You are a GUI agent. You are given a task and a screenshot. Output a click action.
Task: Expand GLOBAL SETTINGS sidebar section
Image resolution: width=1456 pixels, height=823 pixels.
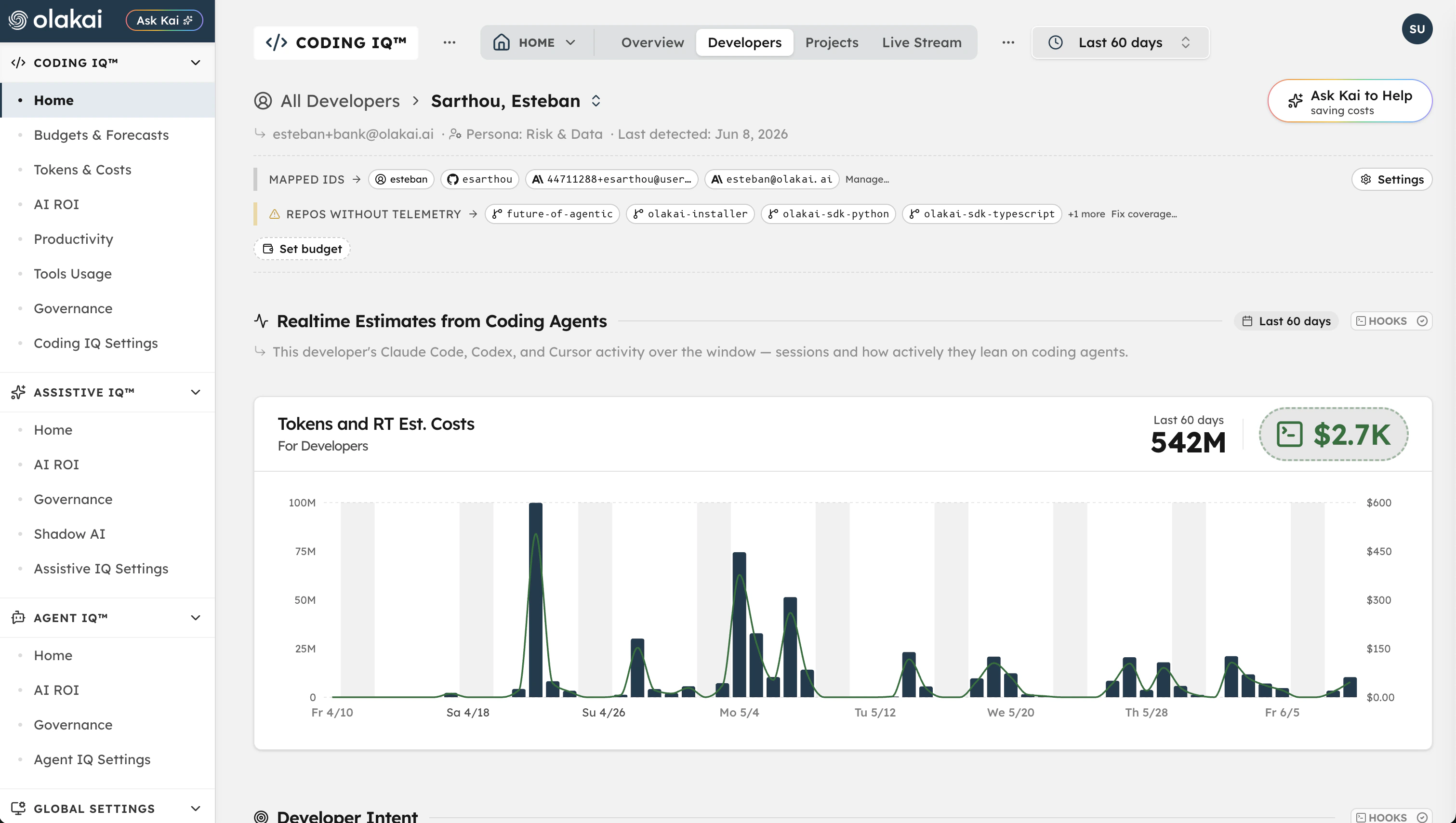pos(196,809)
